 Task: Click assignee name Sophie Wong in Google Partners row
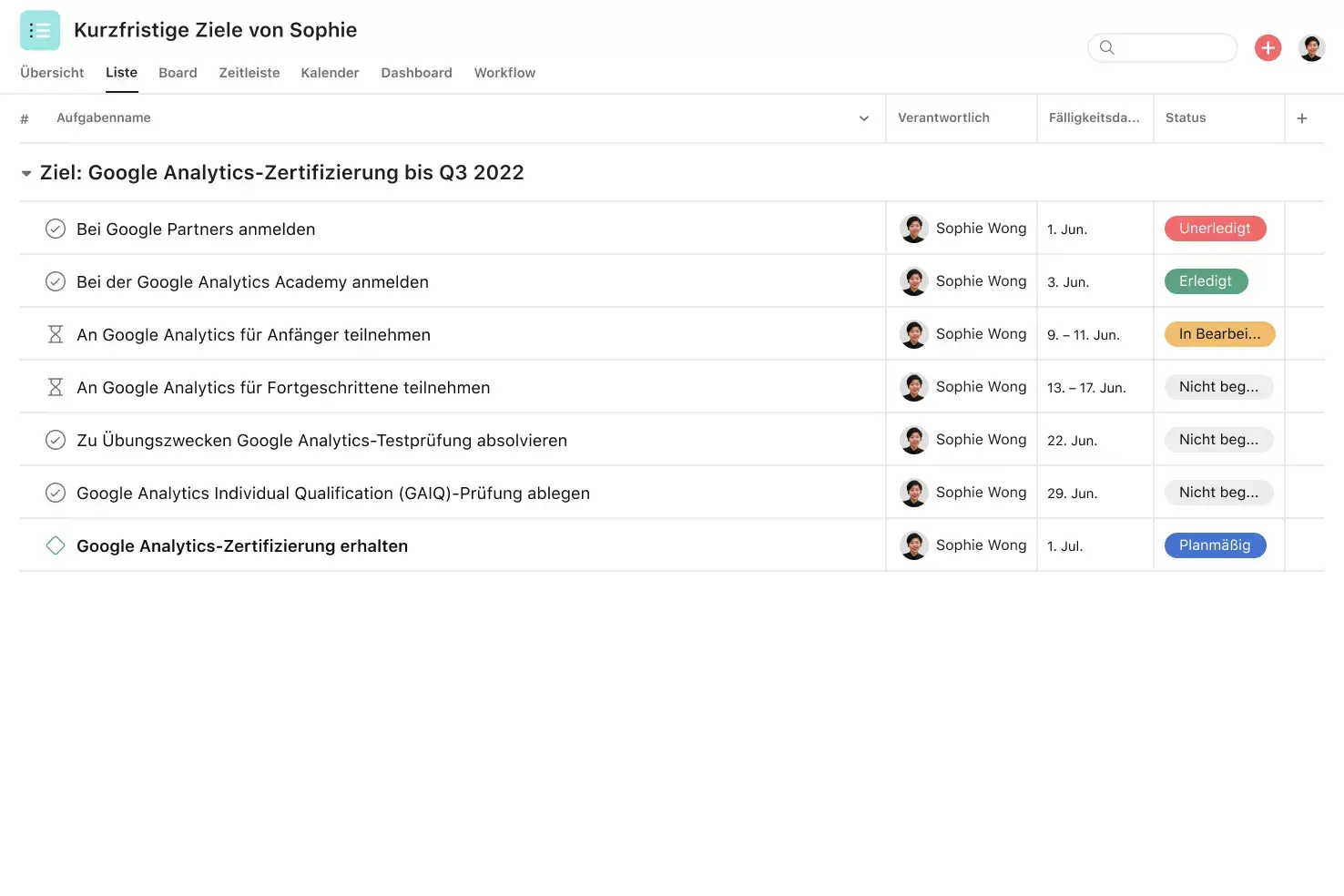click(981, 229)
